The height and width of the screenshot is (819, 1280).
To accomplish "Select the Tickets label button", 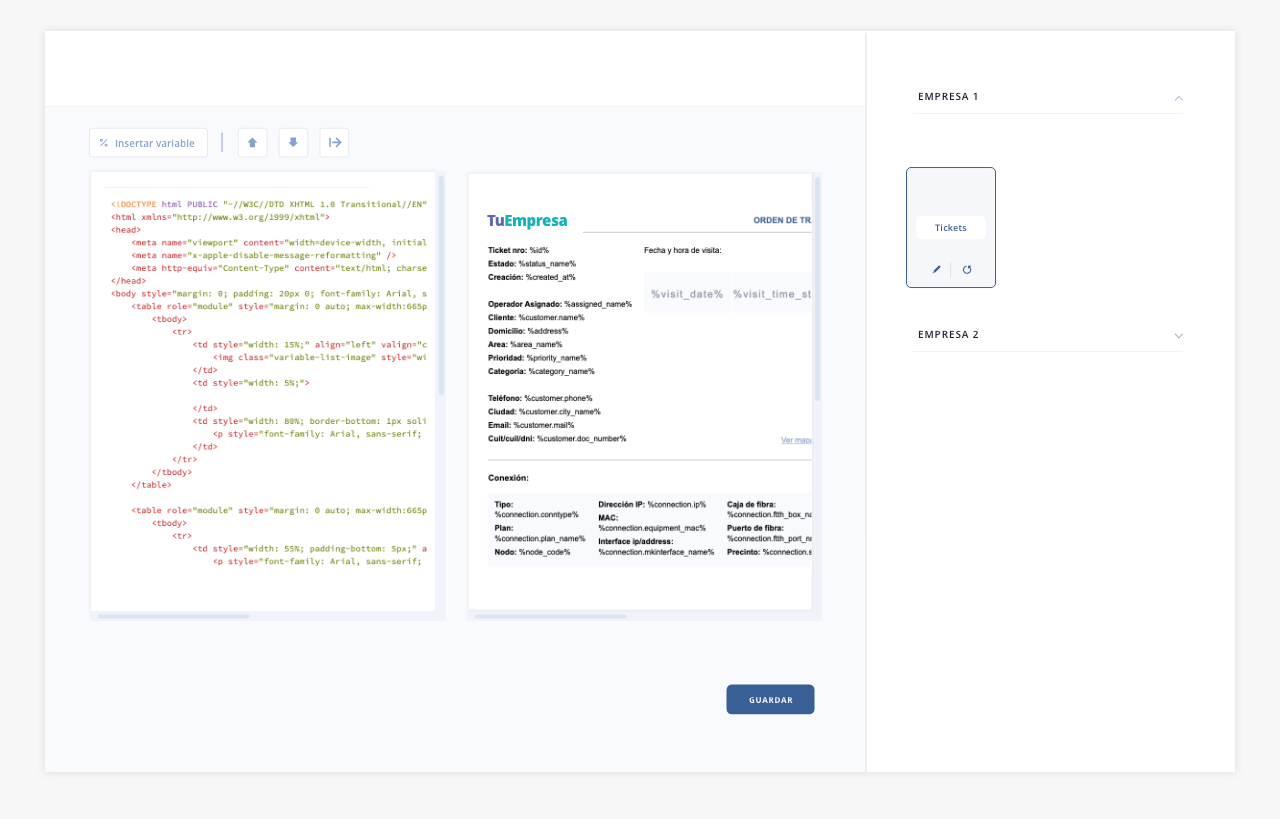I will (x=950, y=228).
